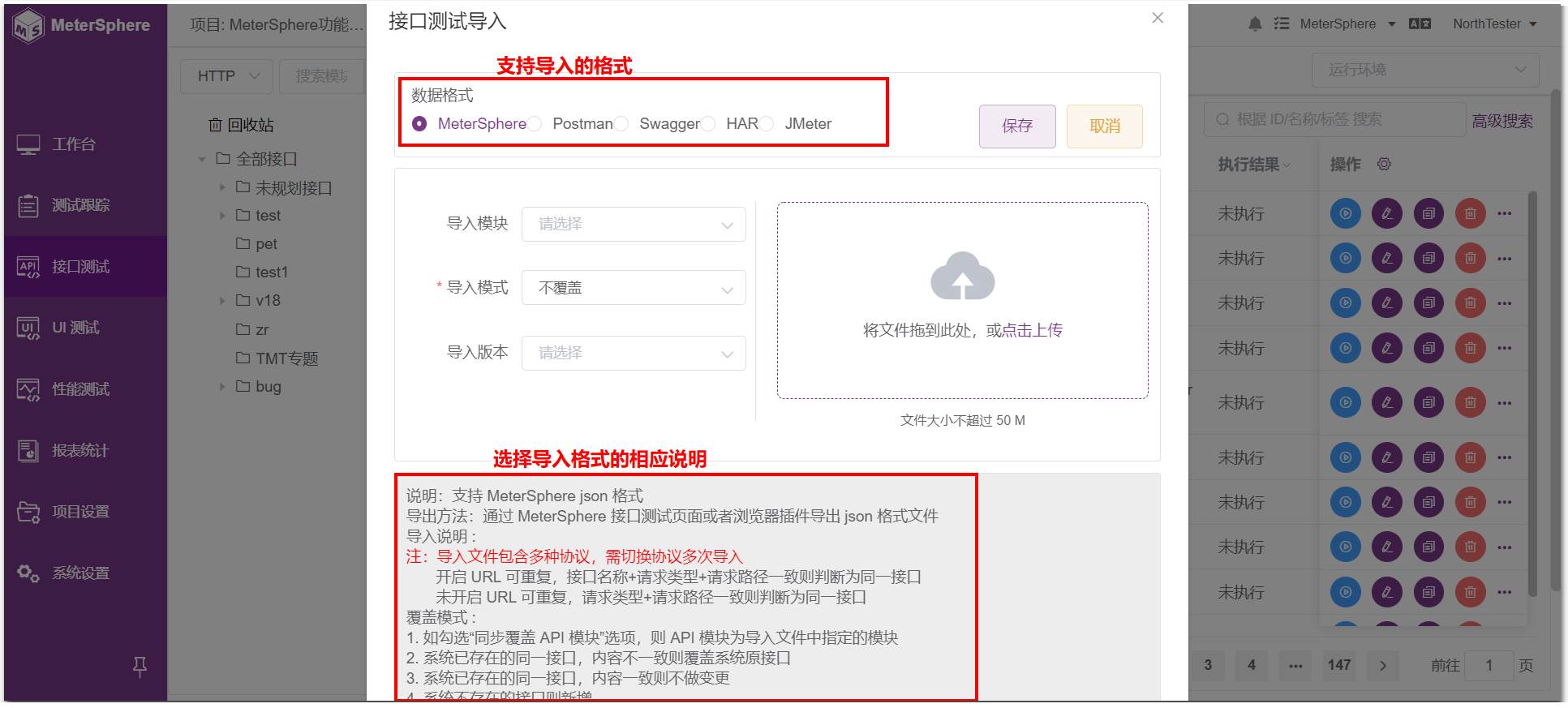Click the 点击上传 link

1032,330
